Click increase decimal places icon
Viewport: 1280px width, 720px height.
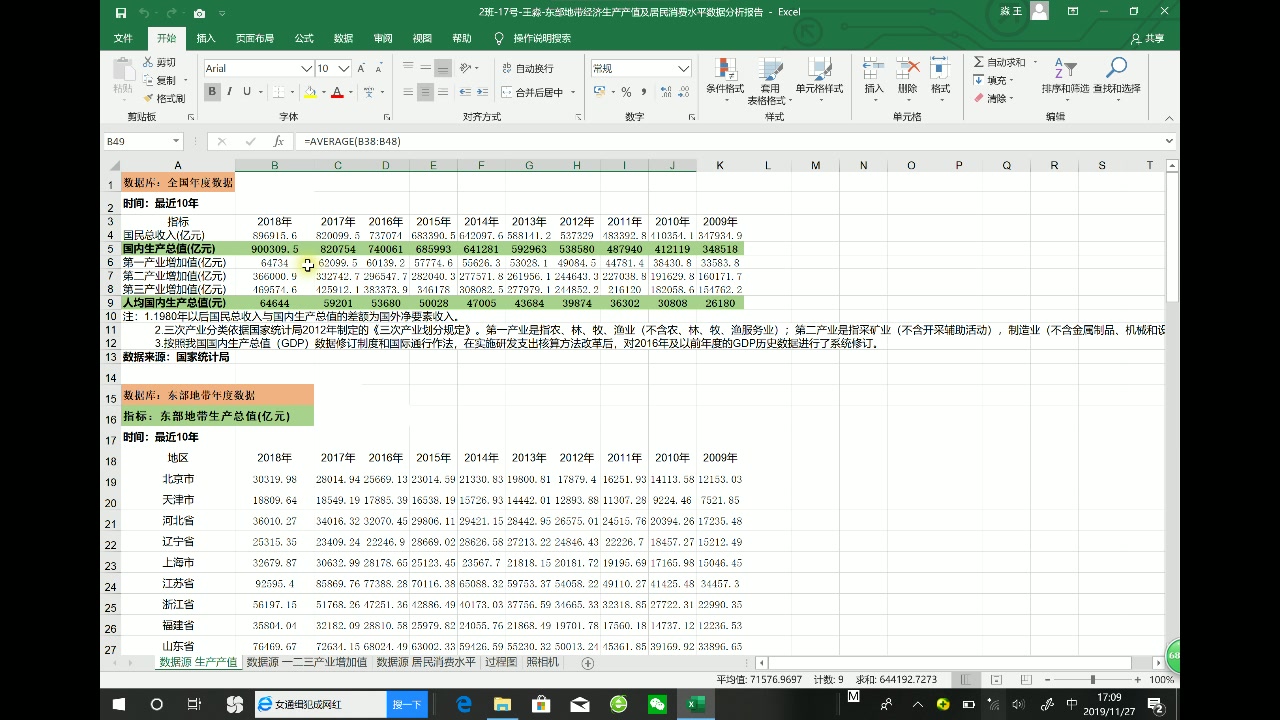coord(664,92)
